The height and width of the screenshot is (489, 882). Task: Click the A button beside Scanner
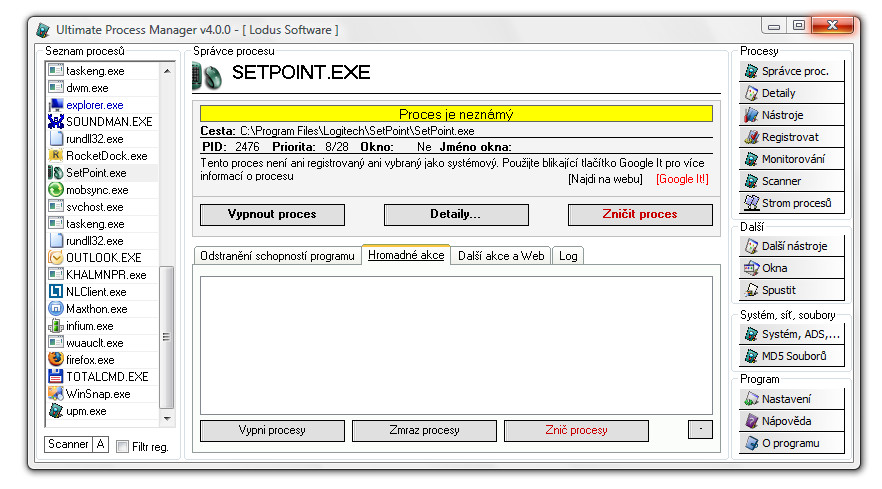tap(100, 444)
